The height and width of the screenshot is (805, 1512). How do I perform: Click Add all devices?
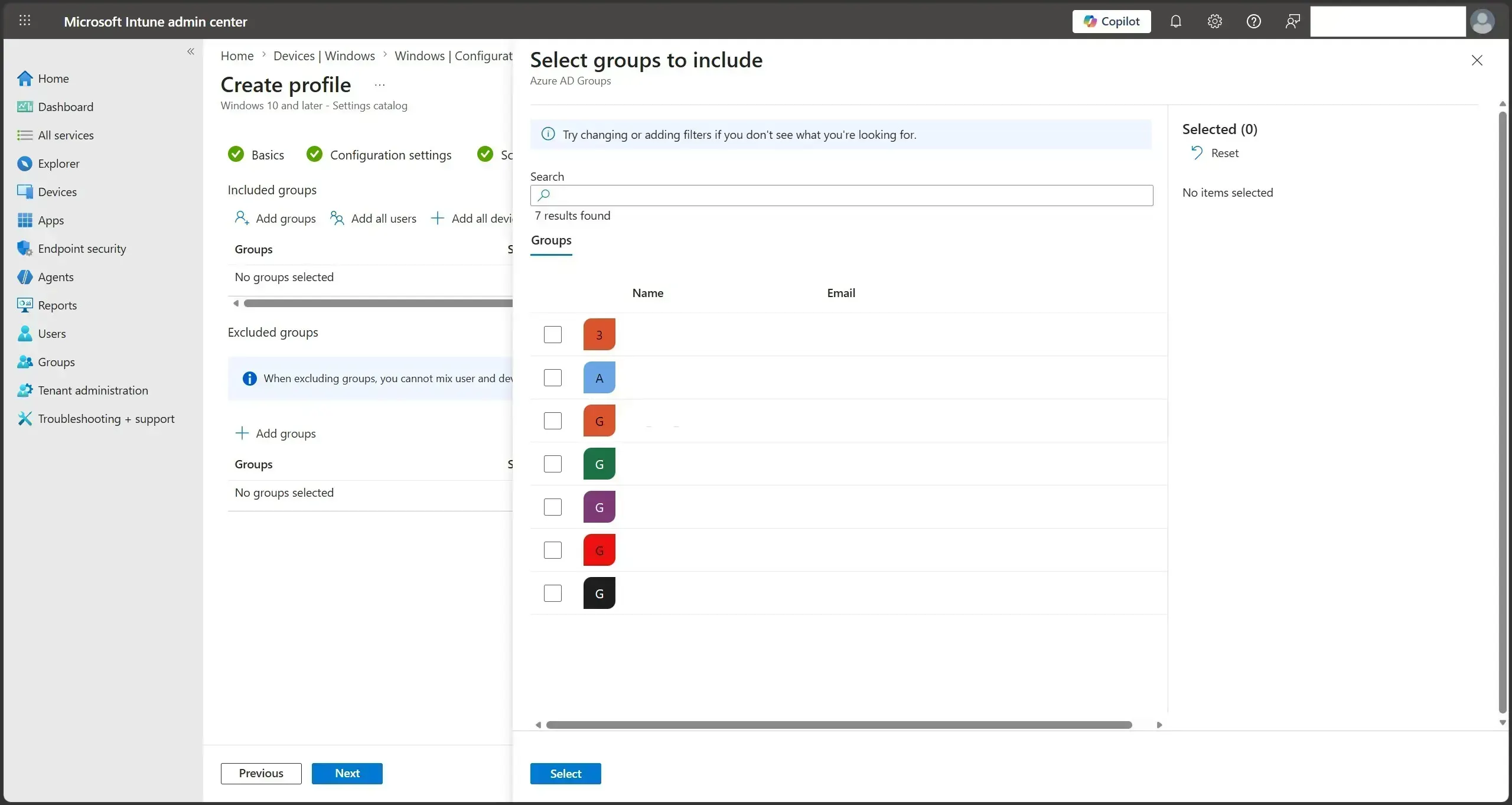pyautogui.click(x=471, y=219)
